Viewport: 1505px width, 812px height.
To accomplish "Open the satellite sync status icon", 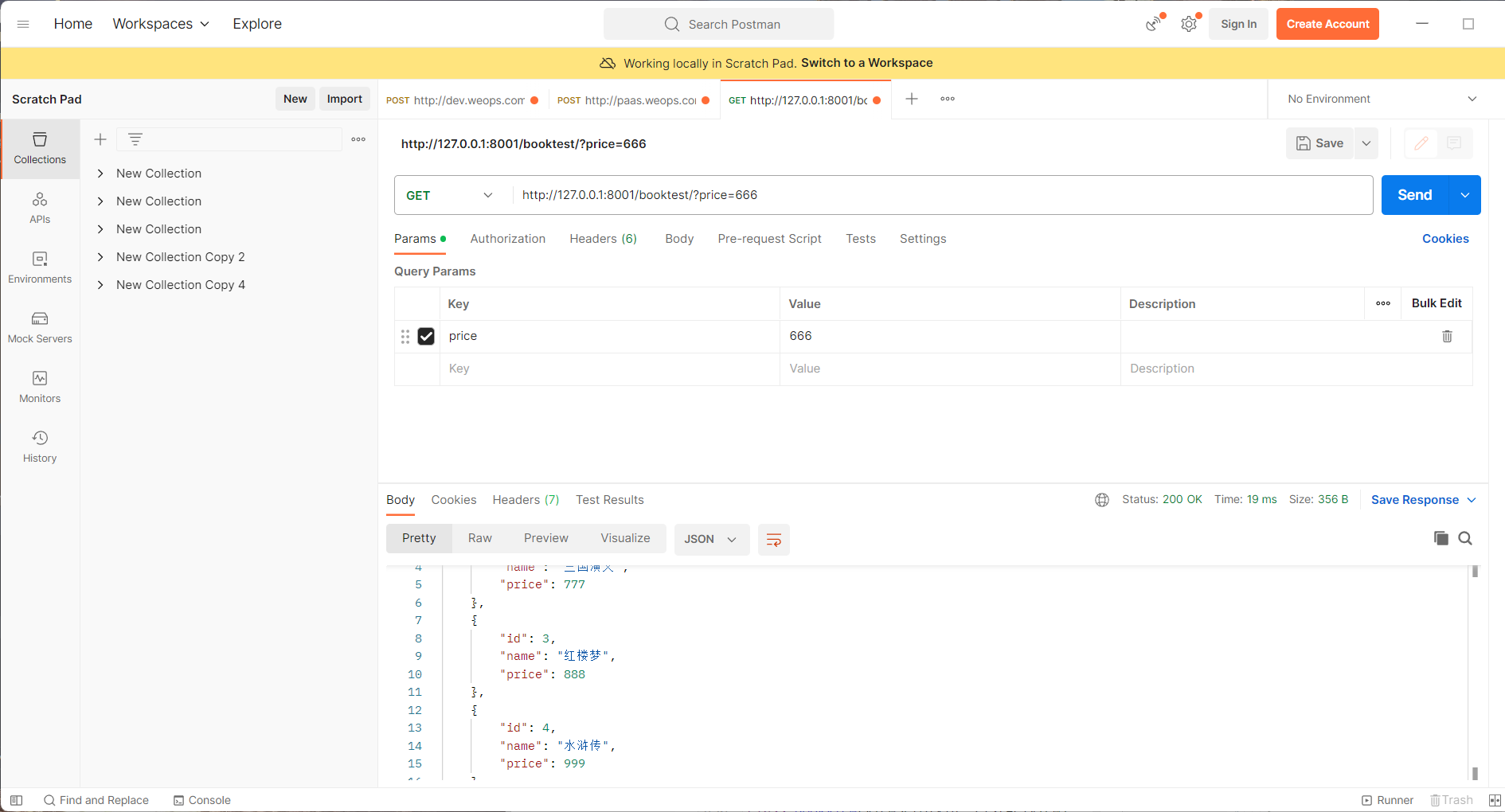I will pyautogui.click(x=1154, y=24).
